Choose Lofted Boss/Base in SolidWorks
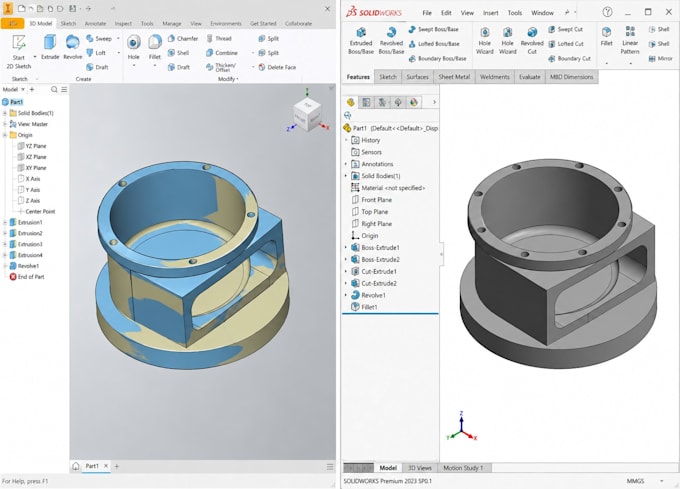 [x=434, y=44]
